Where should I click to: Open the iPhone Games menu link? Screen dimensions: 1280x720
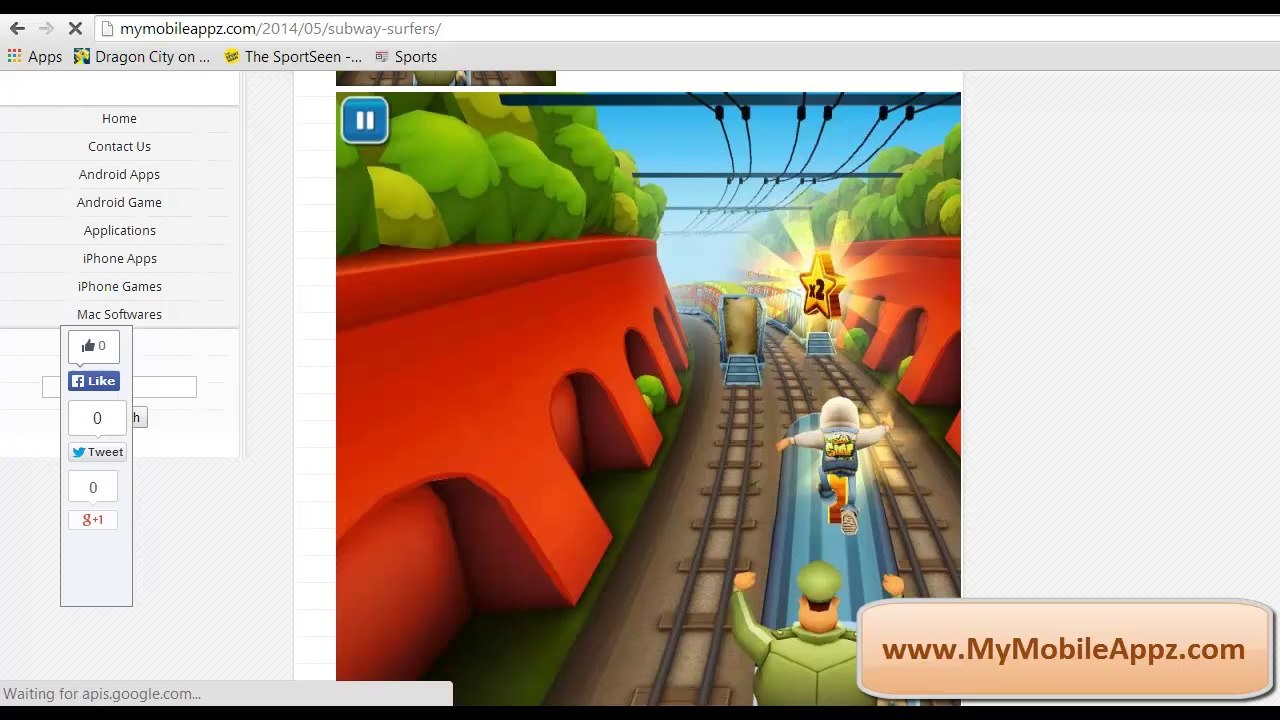[x=119, y=286]
